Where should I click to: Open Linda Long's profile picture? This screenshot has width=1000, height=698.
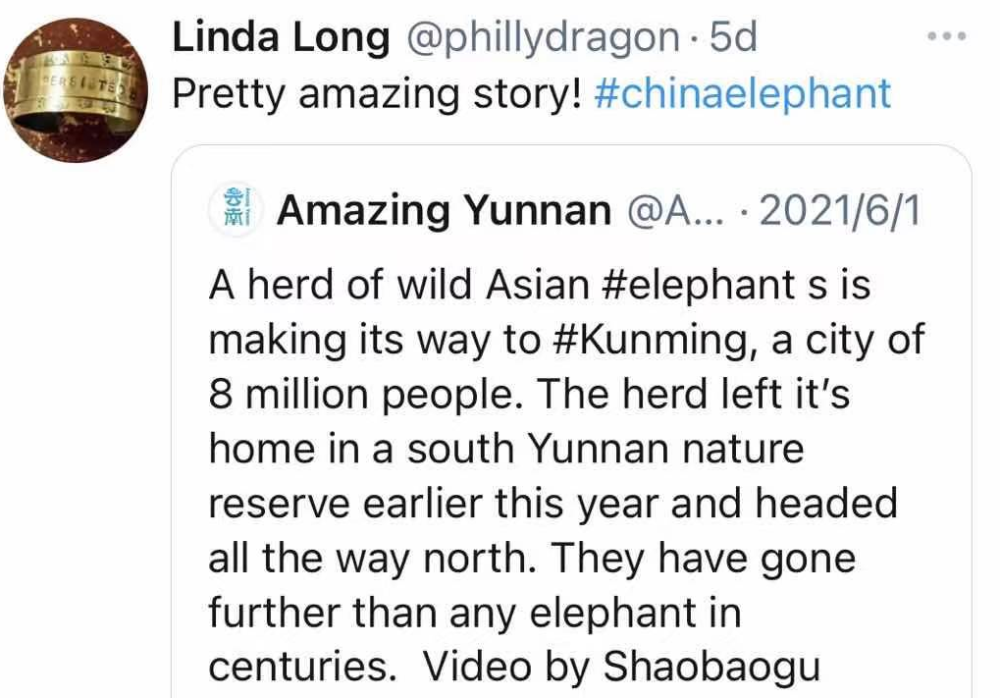(78, 90)
